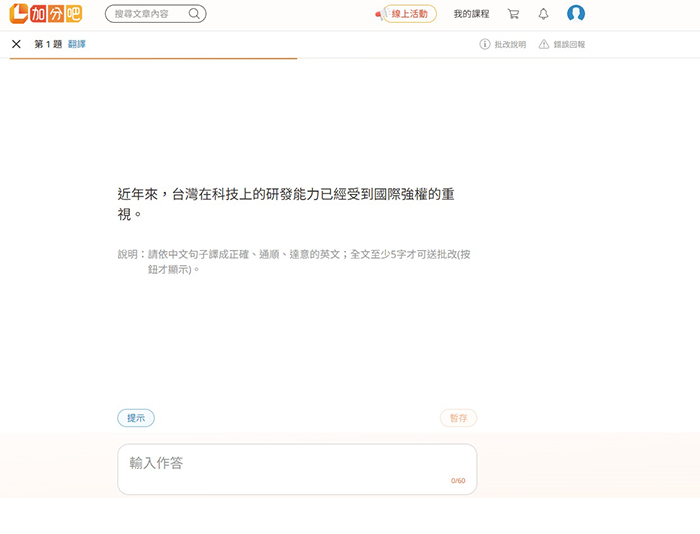Viewport: 700px width, 534px height.
Task: Open the 線上活動 page
Action: (x=411, y=14)
